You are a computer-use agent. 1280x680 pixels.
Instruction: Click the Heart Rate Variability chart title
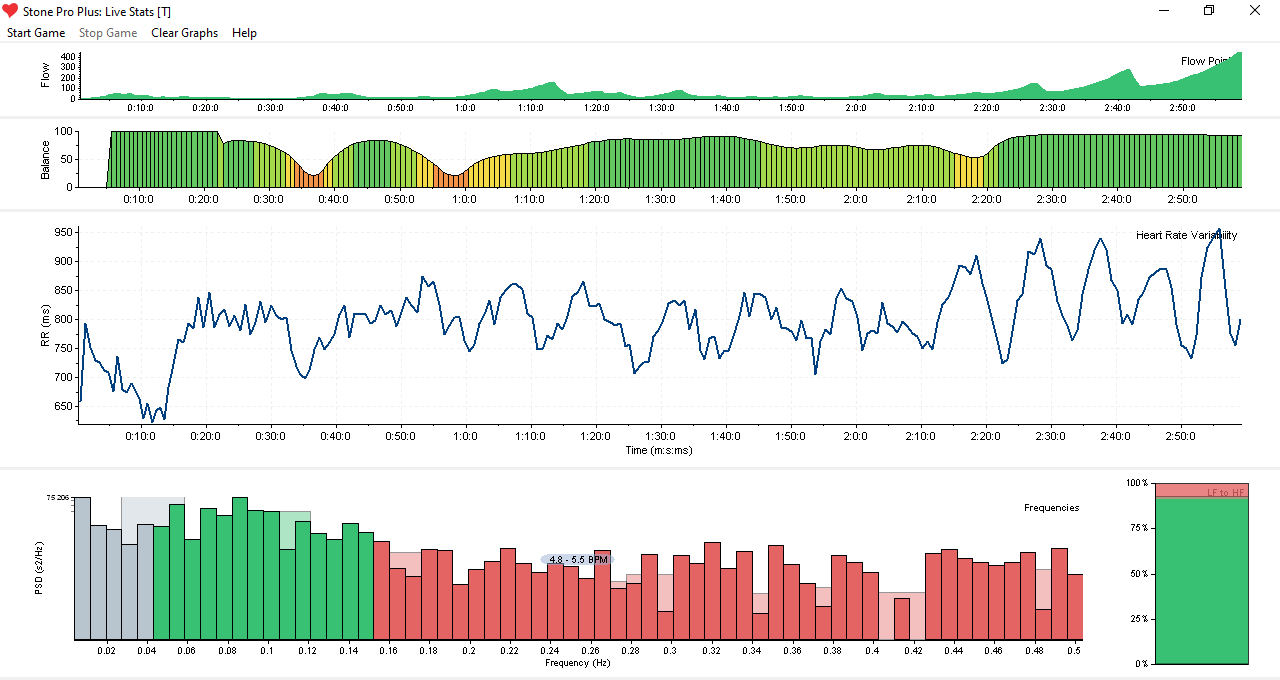1188,235
